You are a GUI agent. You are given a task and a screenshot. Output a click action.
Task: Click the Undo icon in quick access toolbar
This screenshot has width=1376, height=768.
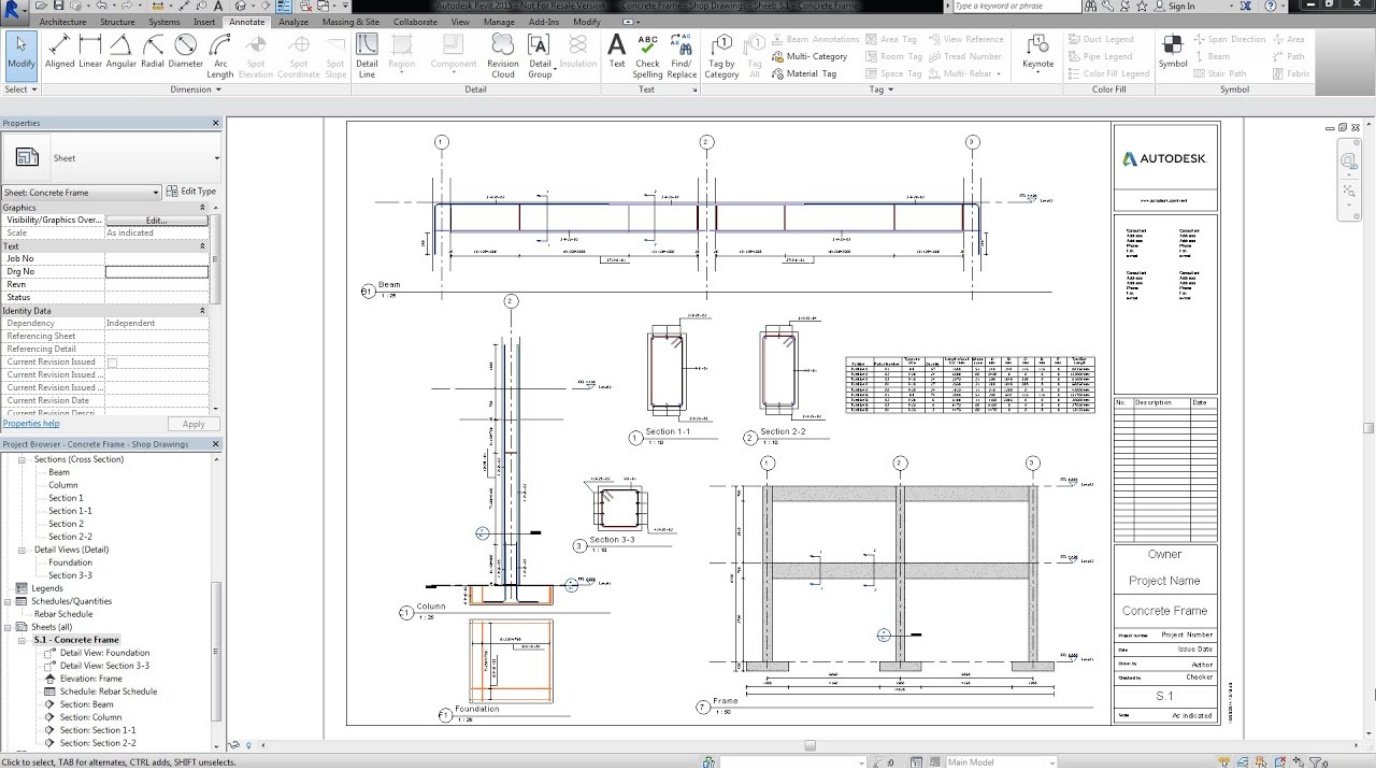coord(101,6)
